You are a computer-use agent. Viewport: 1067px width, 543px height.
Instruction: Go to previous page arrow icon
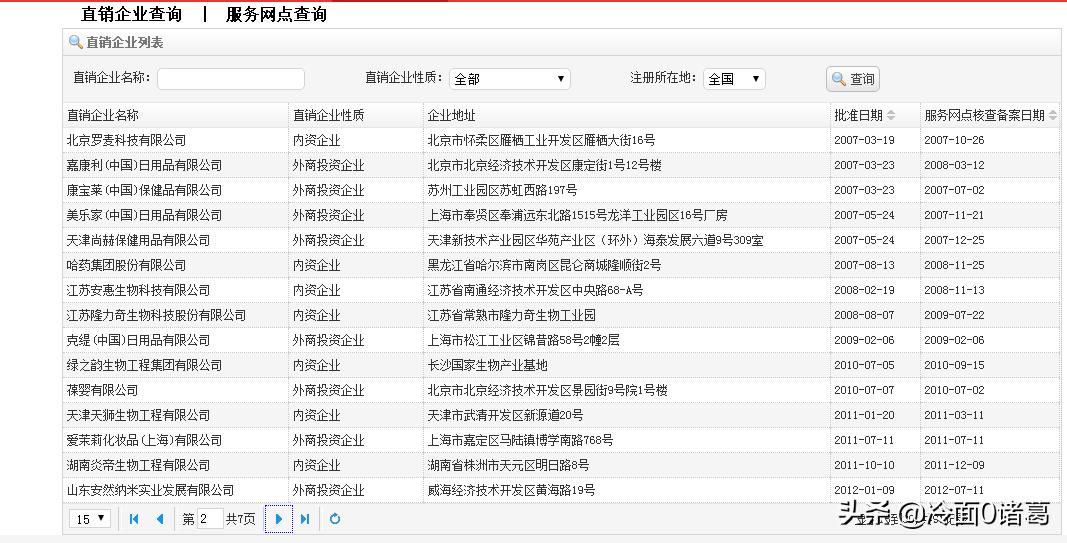pyautogui.click(x=160, y=519)
